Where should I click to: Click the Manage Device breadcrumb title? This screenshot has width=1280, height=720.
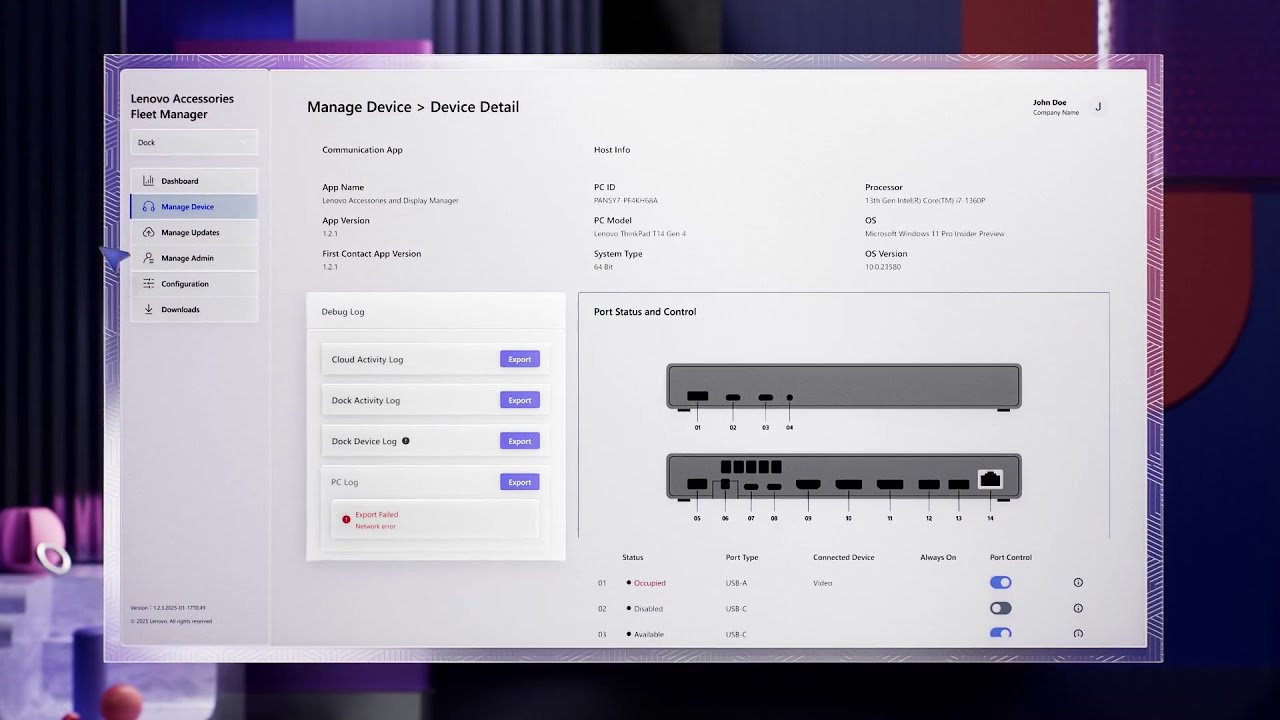click(359, 107)
